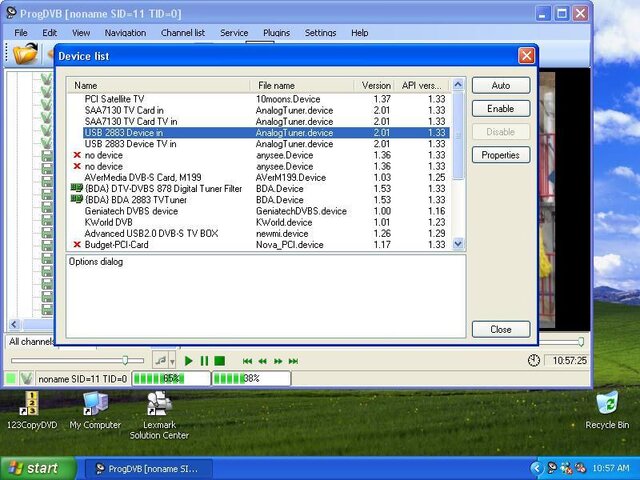This screenshot has height=480, width=640.
Task: Click device list scrollbar down arrow
Action: pos(458,244)
